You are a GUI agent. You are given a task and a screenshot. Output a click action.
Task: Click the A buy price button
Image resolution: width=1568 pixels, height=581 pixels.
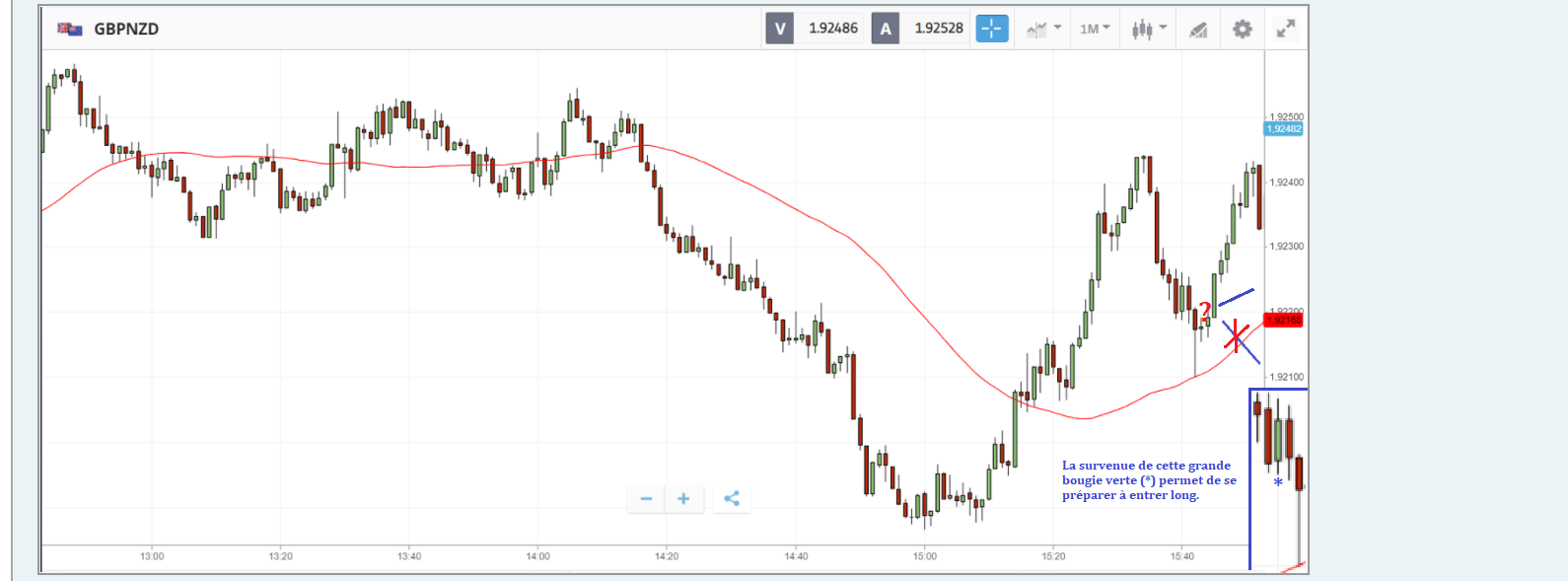[x=886, y=29]
